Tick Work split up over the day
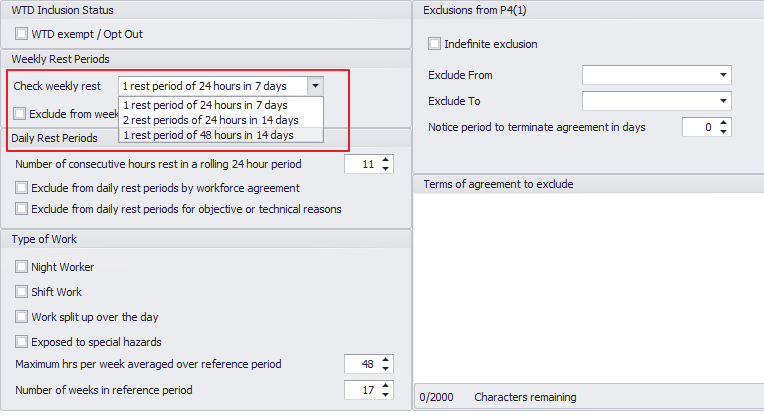The height and width of the screenshot is (418, 764). (x=22, y=317)
